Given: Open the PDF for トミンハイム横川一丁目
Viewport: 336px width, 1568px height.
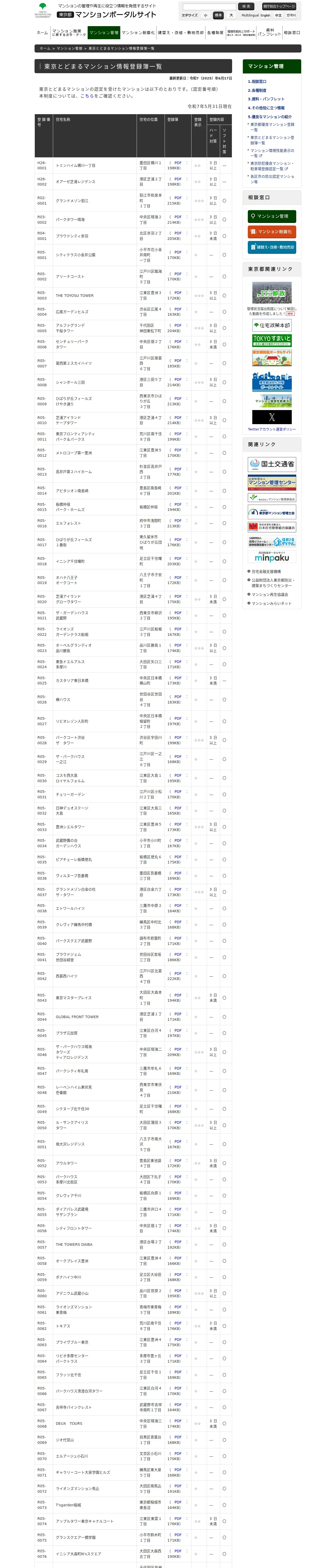Looking at the screenshot, I should coord(177,163).
